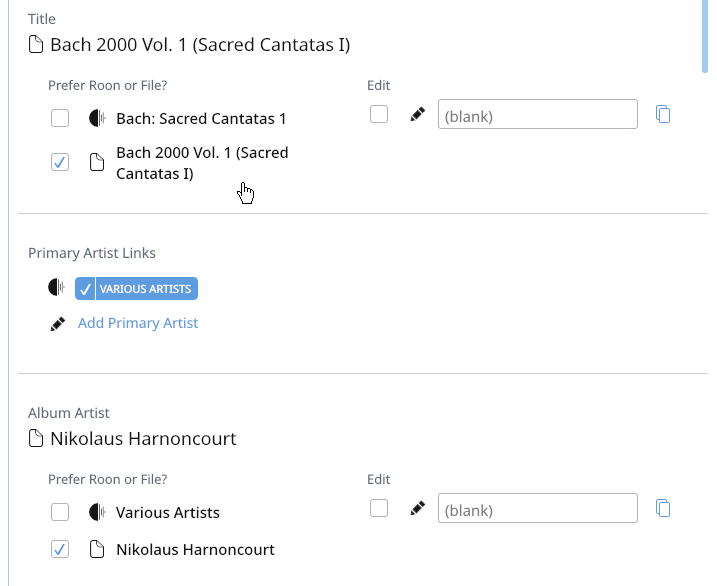Click the Roon icon in Primary Artist Links
Viewport: 717px width, 586px height.
coord(56,288)
